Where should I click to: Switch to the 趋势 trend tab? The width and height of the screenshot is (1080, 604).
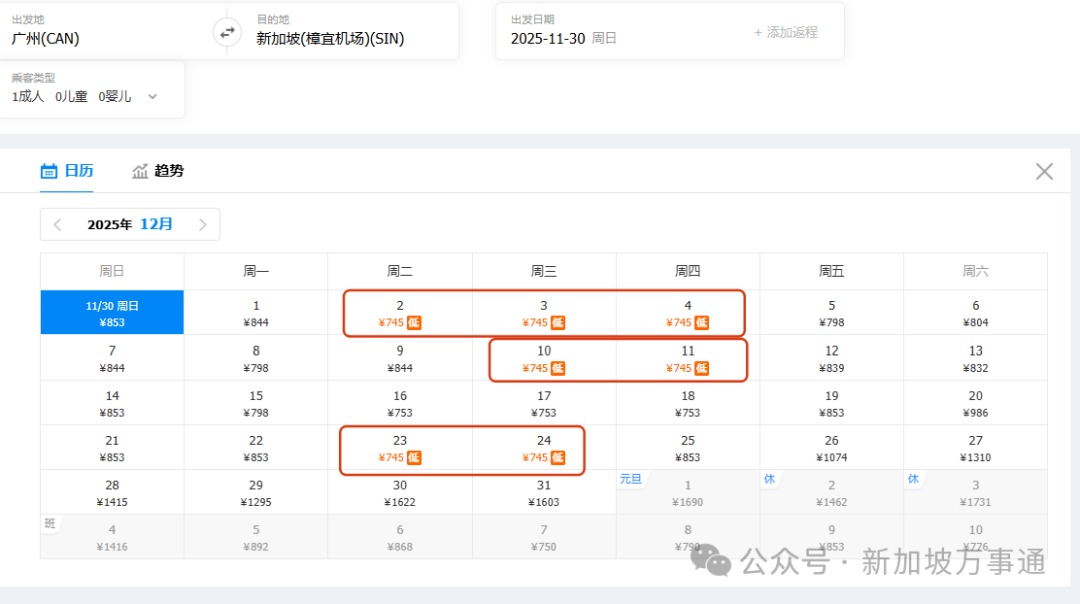point(158,171)
